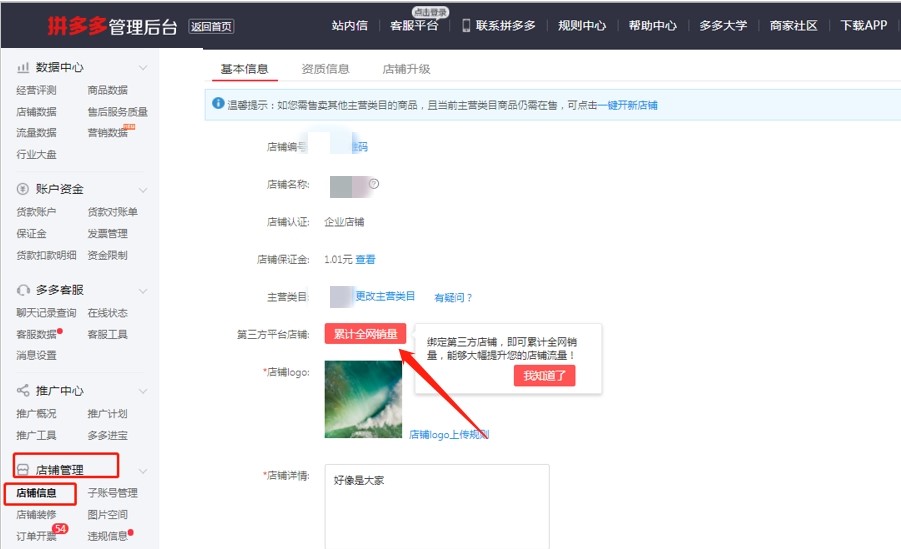Click the 累计全网销量 red button
Viewport: 901px width, 549px height.
tap(365, 334)
